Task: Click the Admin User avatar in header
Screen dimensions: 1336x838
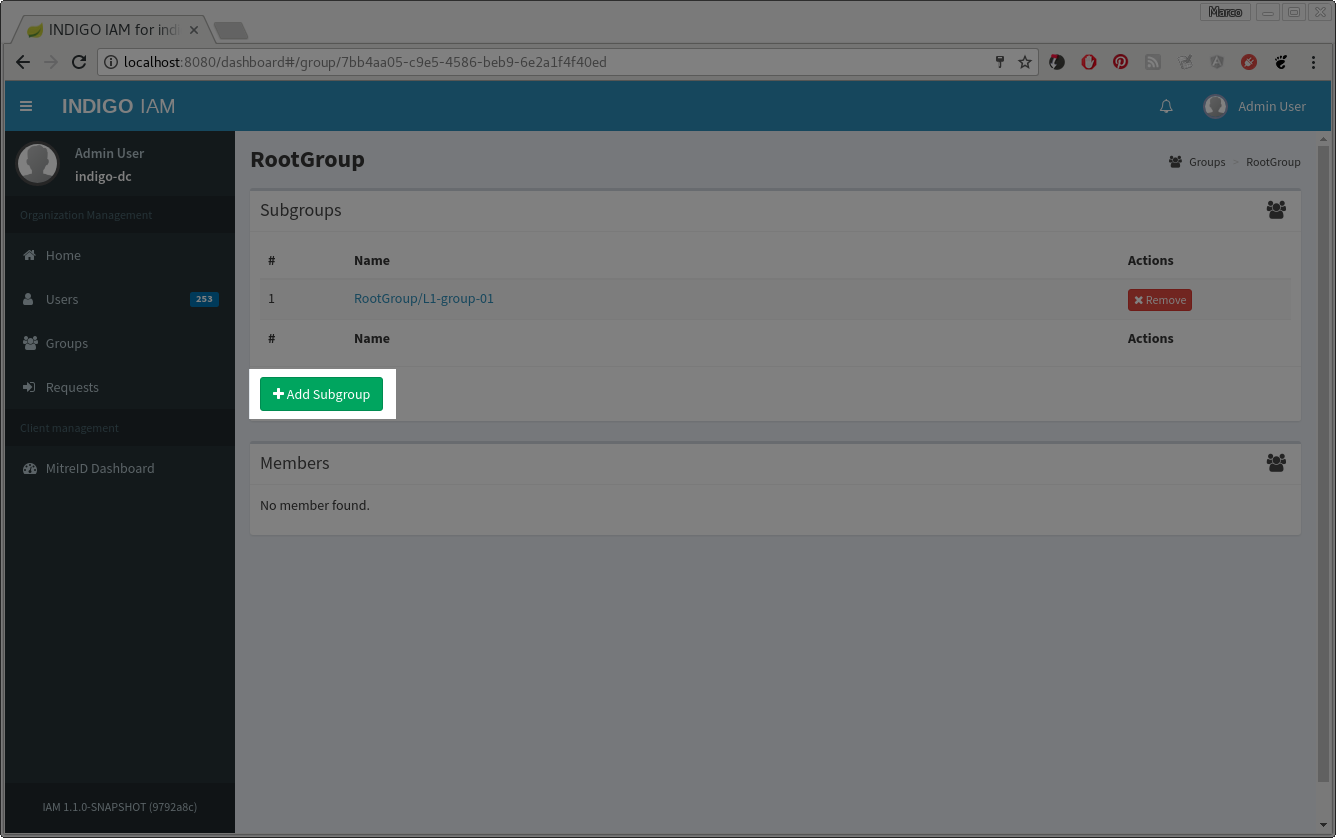Action: pos(1215,106)
